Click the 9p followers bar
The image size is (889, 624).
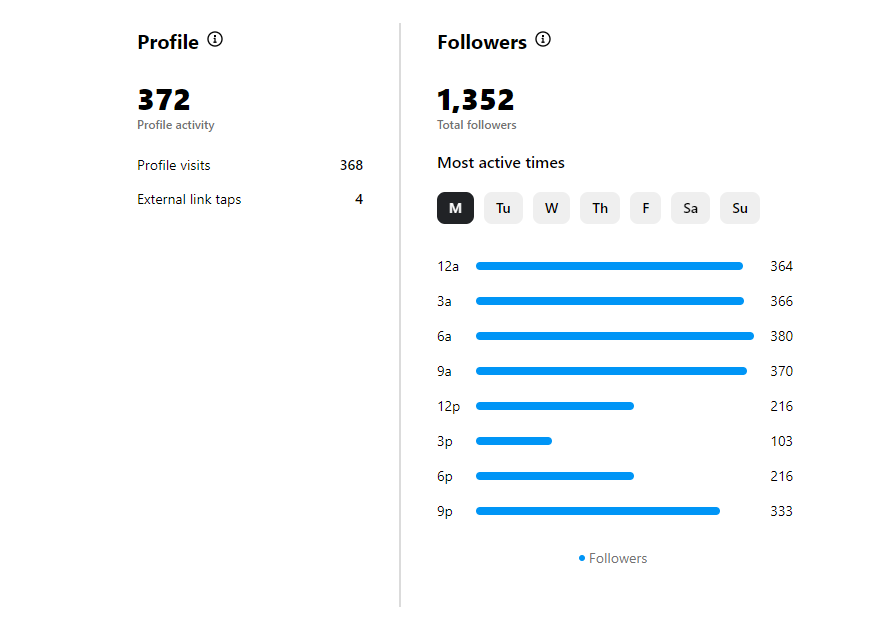coord(598,511)
